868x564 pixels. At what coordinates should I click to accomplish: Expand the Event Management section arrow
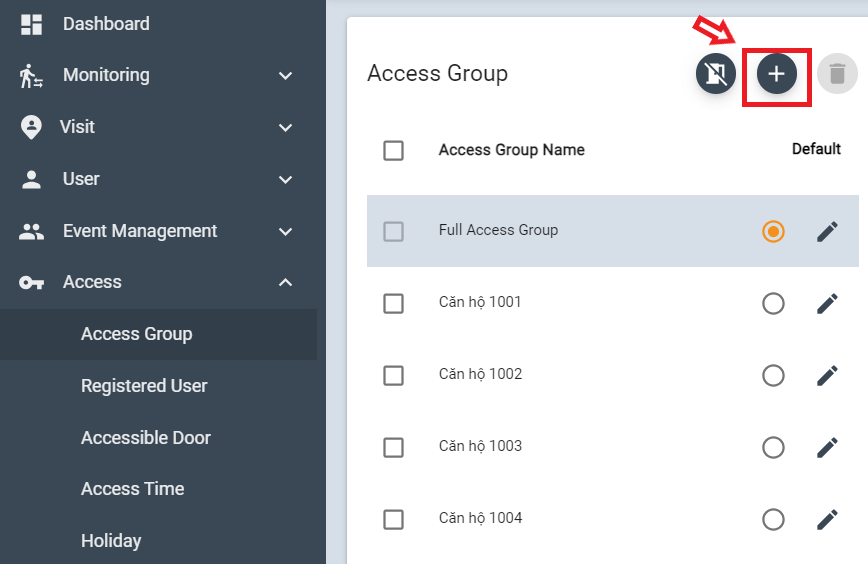coord(285,232)
